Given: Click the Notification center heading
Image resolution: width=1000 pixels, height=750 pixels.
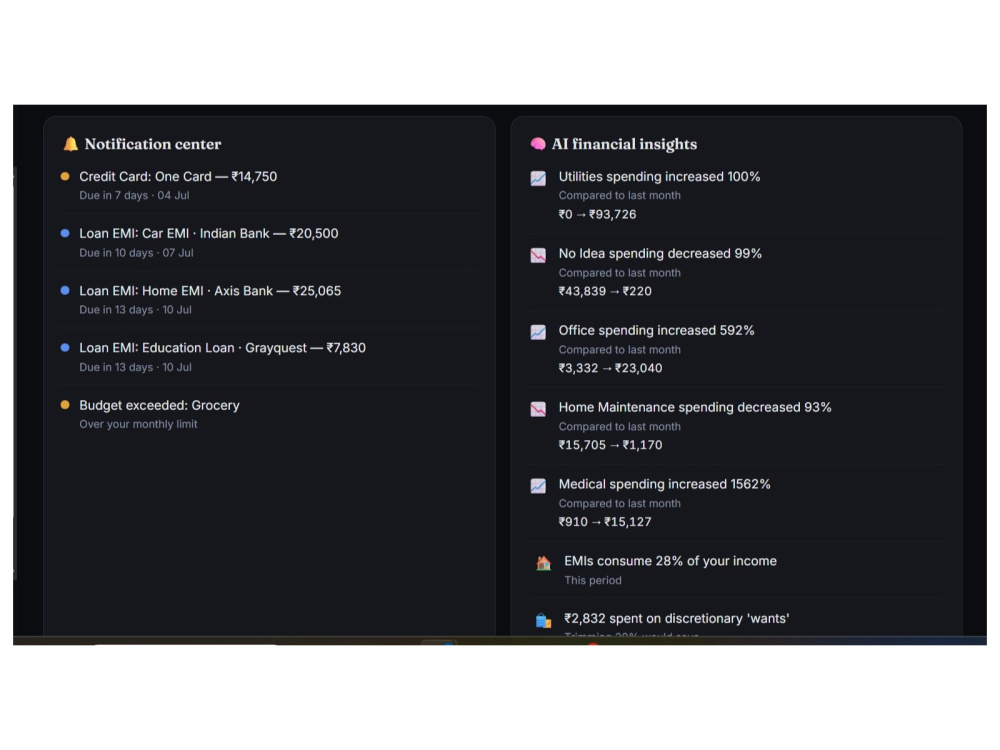Looking at the screenshot, I should tap(153, 144).
